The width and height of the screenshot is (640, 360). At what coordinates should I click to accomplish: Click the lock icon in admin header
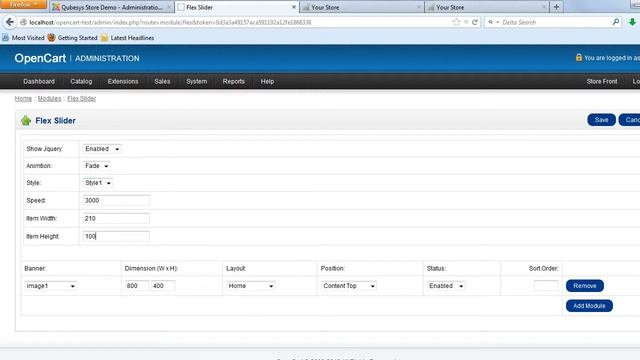578,58
